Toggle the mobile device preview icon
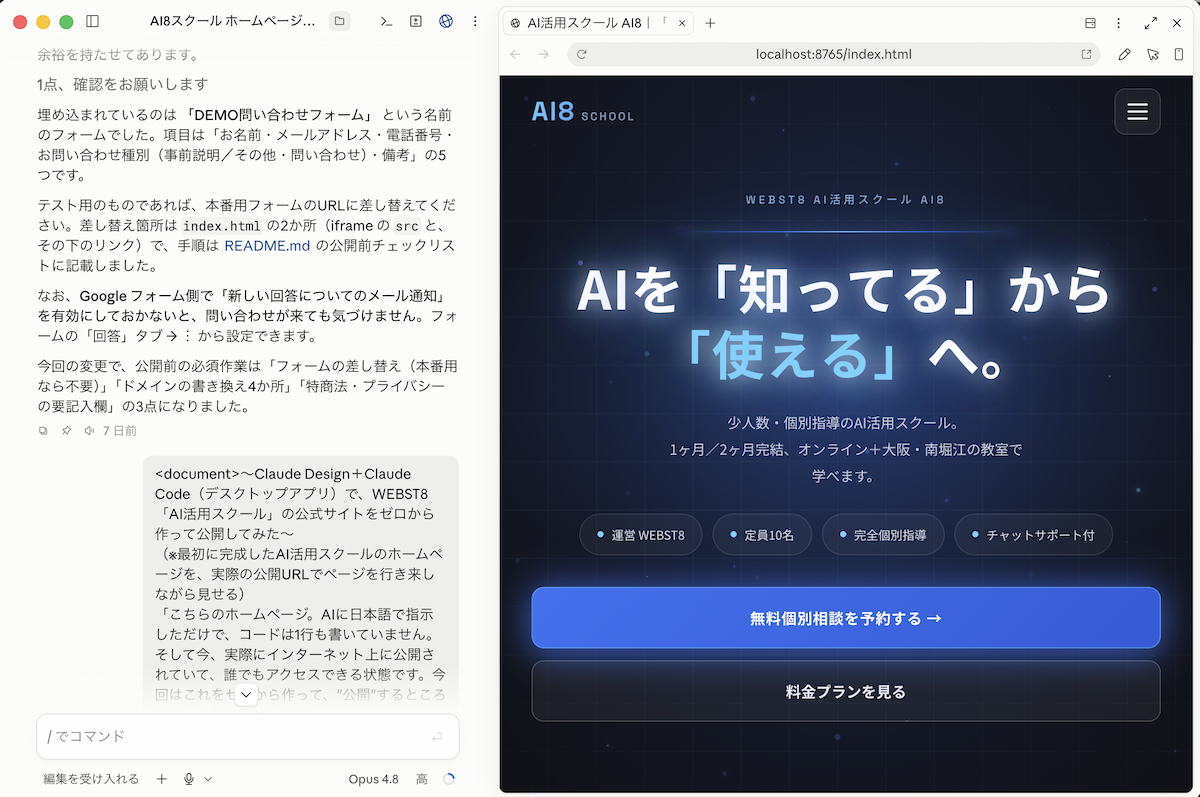 click(1180, 54)
